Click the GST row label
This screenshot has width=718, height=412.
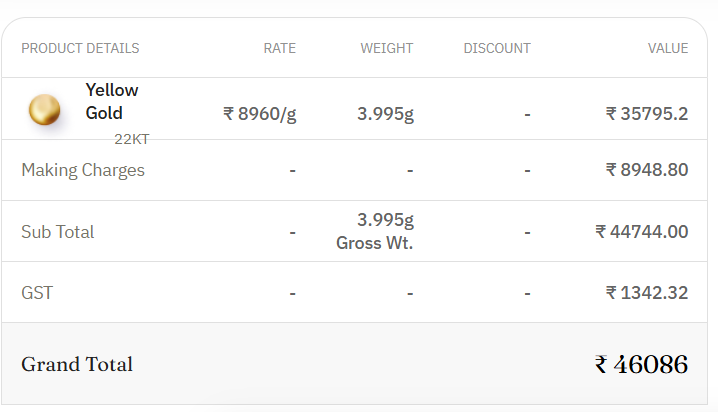[x=37, y=293]
